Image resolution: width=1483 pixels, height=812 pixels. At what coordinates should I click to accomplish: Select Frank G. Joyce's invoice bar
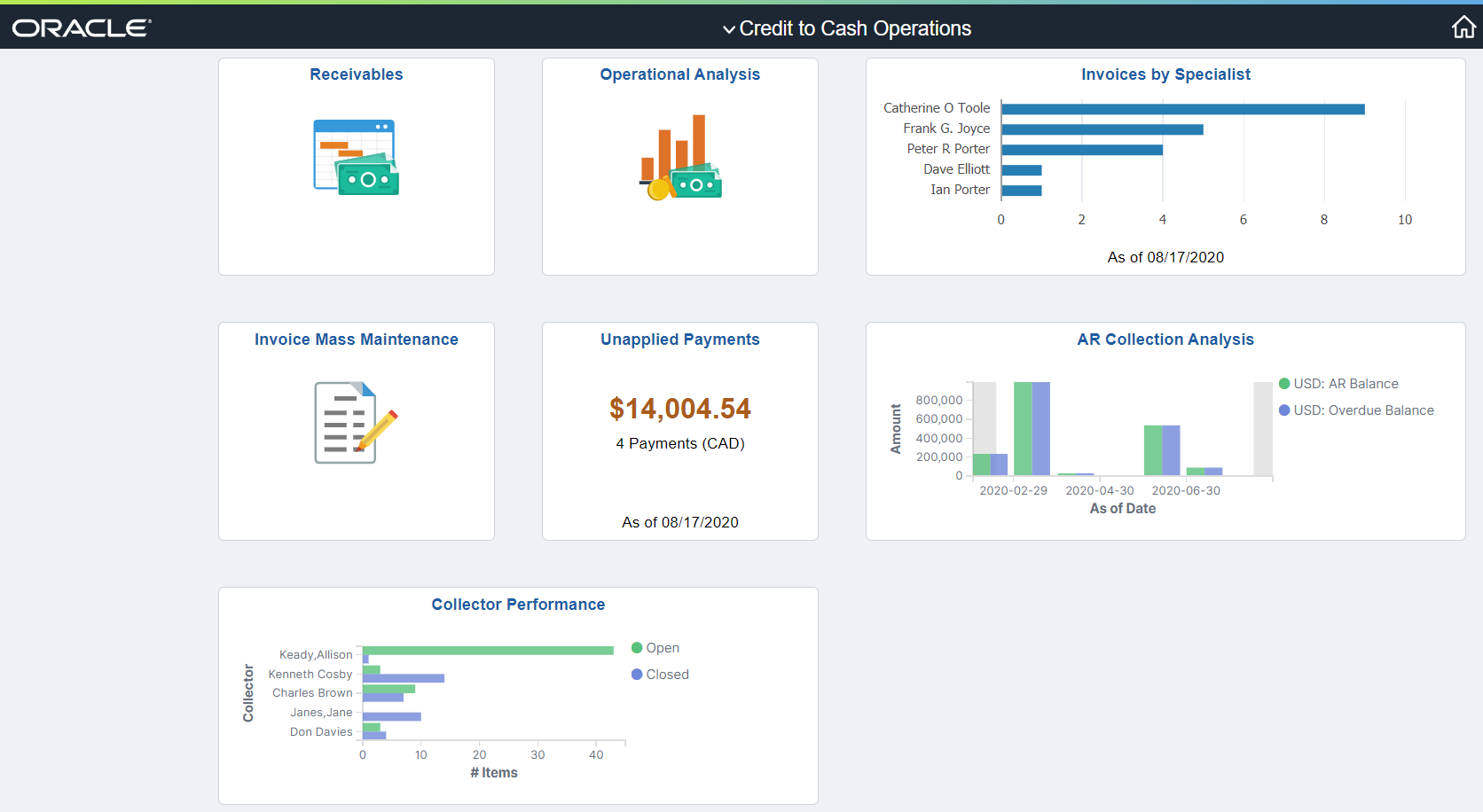(x=1102, y=129)
